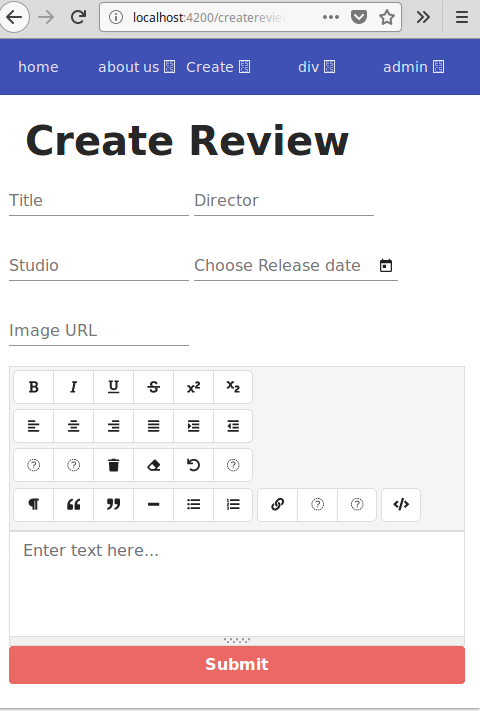Toggle bold formatting in the editor
This screenshot has height=711, width=480.
tap(34, 387)
